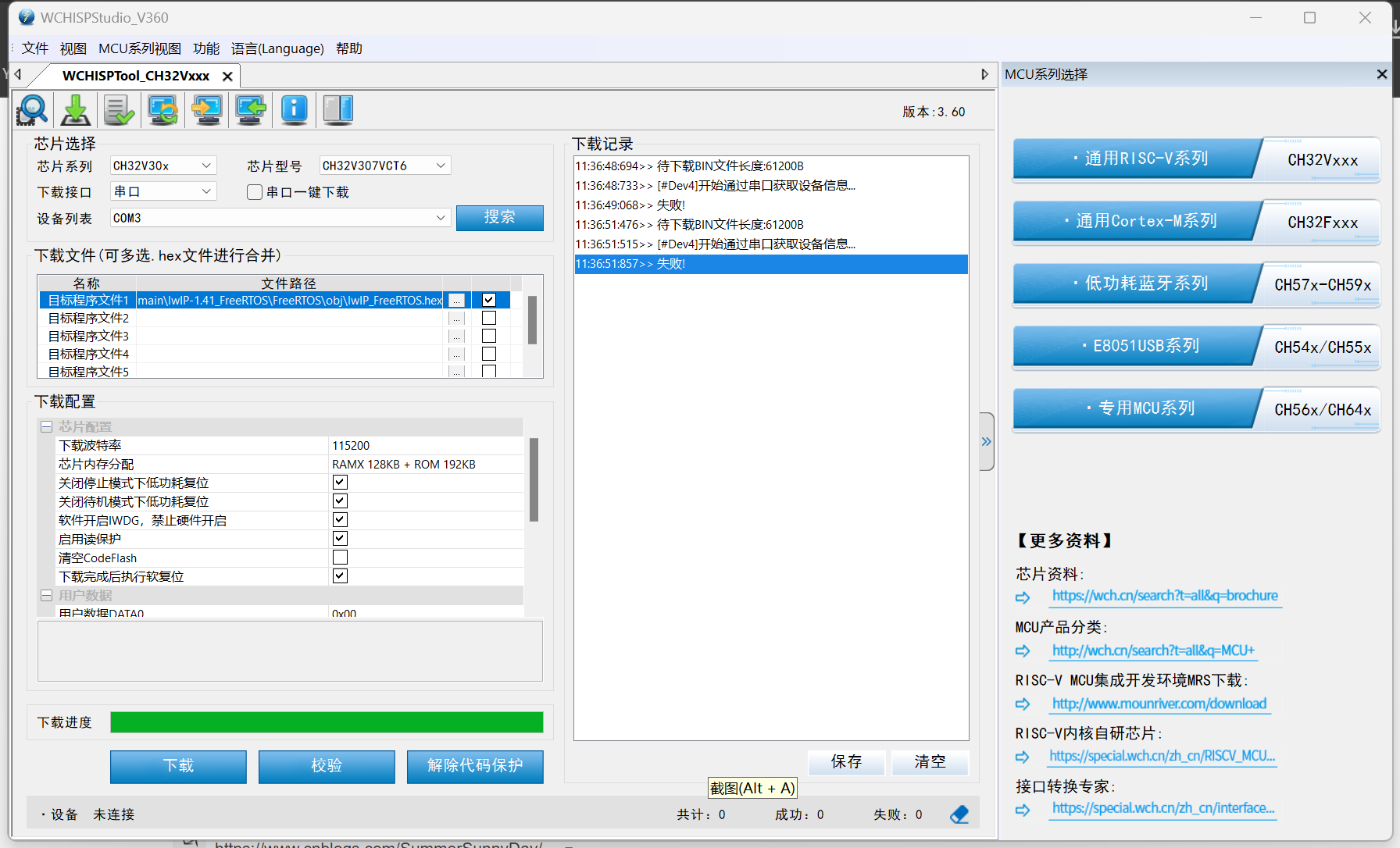1400x848 pixels.
Task: Click the monitor with orange arrow icon
Action: (x=207, y=110)
